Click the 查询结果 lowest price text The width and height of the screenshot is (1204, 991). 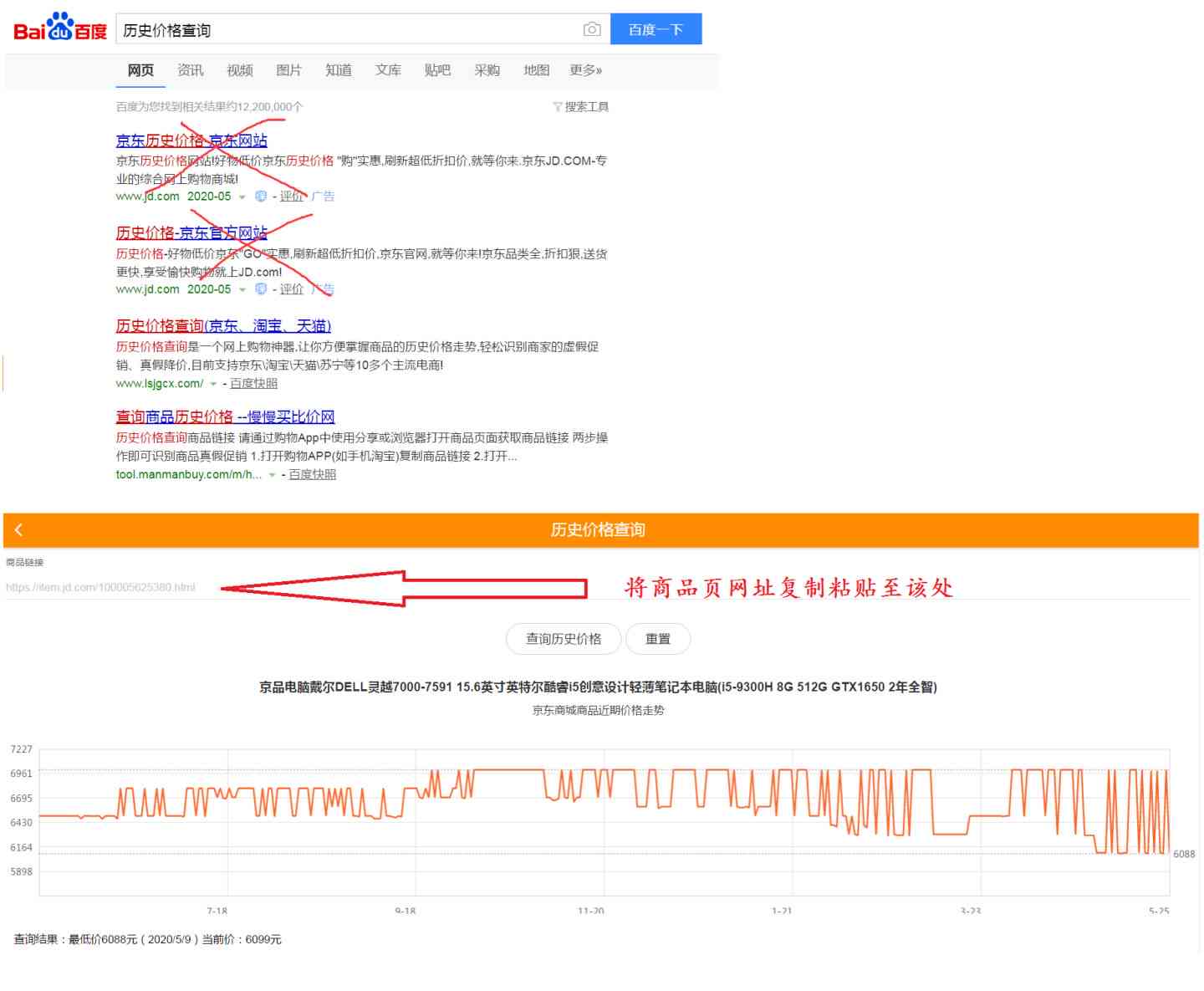(148, 939)
